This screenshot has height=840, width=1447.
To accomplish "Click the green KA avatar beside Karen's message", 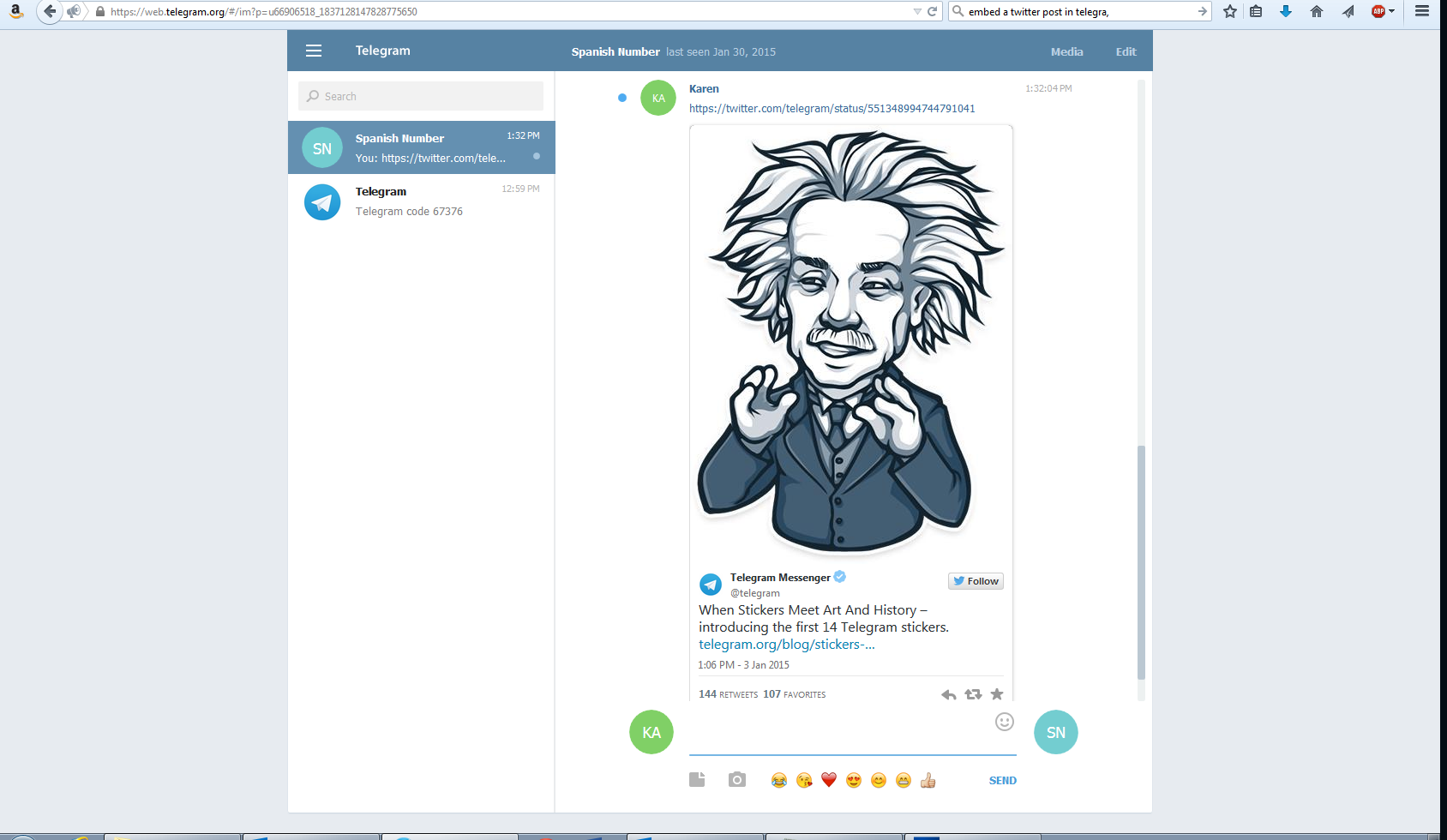I will [658, 98].
